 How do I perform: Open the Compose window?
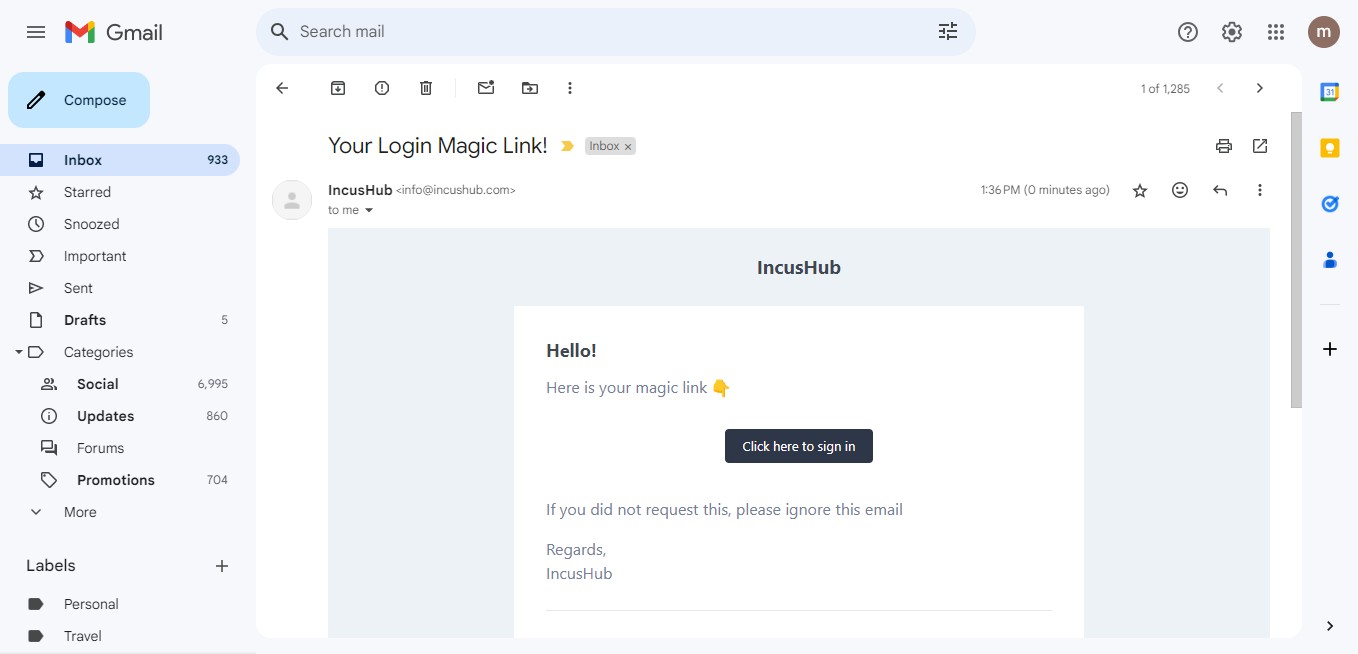click(78, 100)
